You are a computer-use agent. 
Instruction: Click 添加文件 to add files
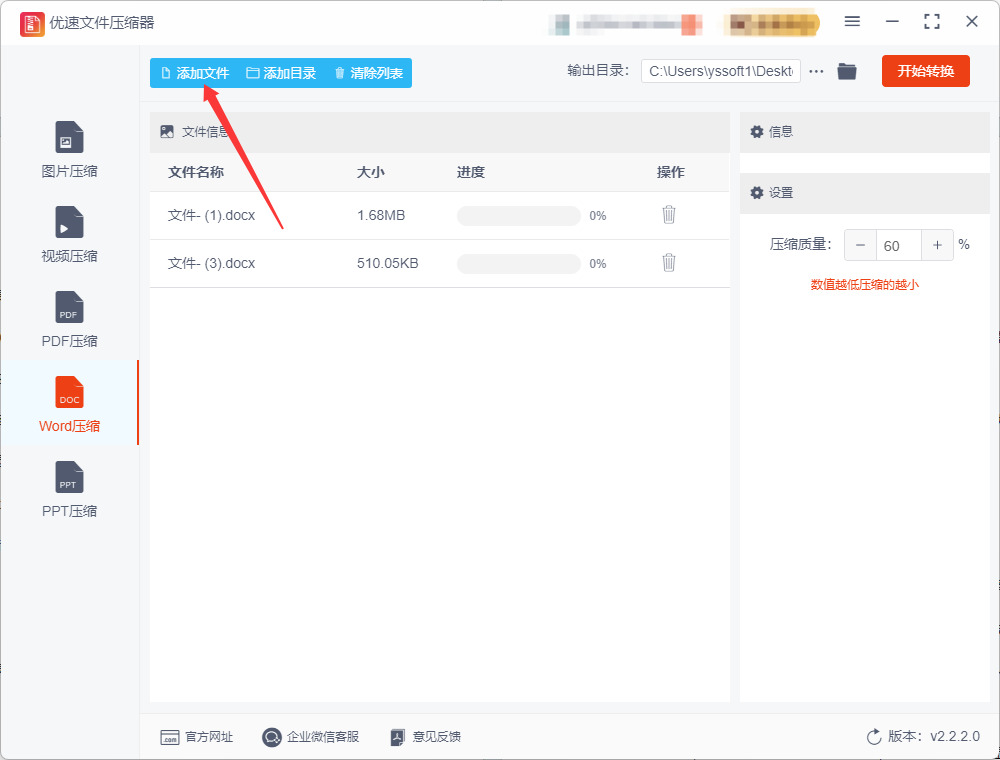(x=195, y=73)
